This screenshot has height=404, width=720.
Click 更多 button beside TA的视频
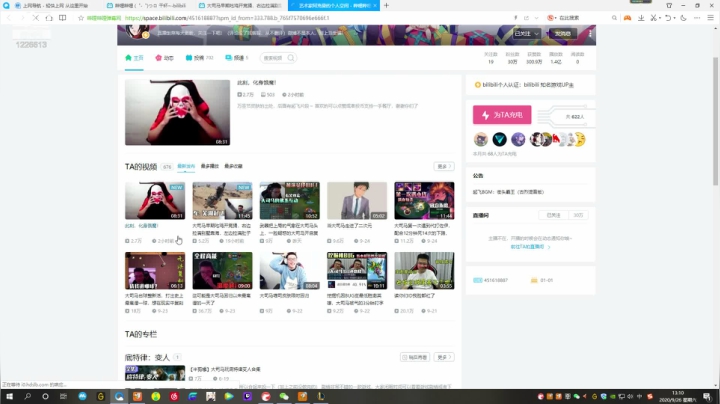tap(444, 166)
